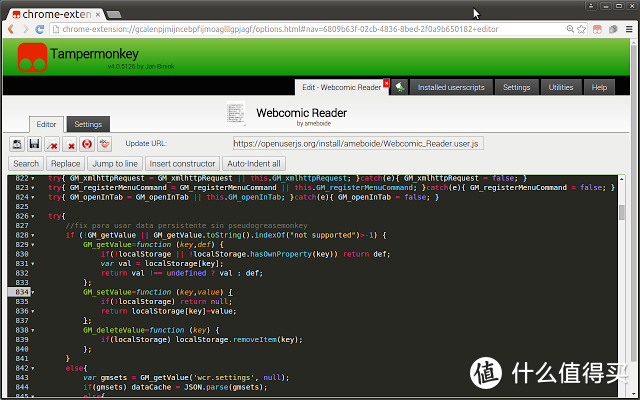
Task: Click 'localStorage.removeItem(key)' on line 839
Action: point(237,340)
